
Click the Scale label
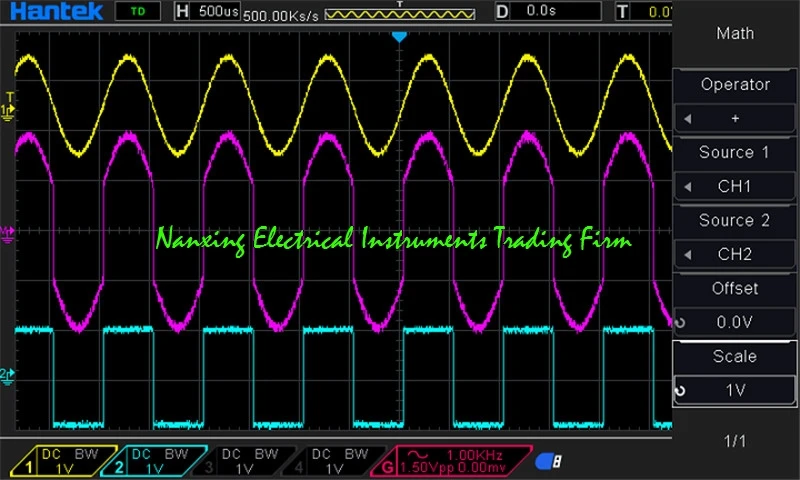(735, 356)
